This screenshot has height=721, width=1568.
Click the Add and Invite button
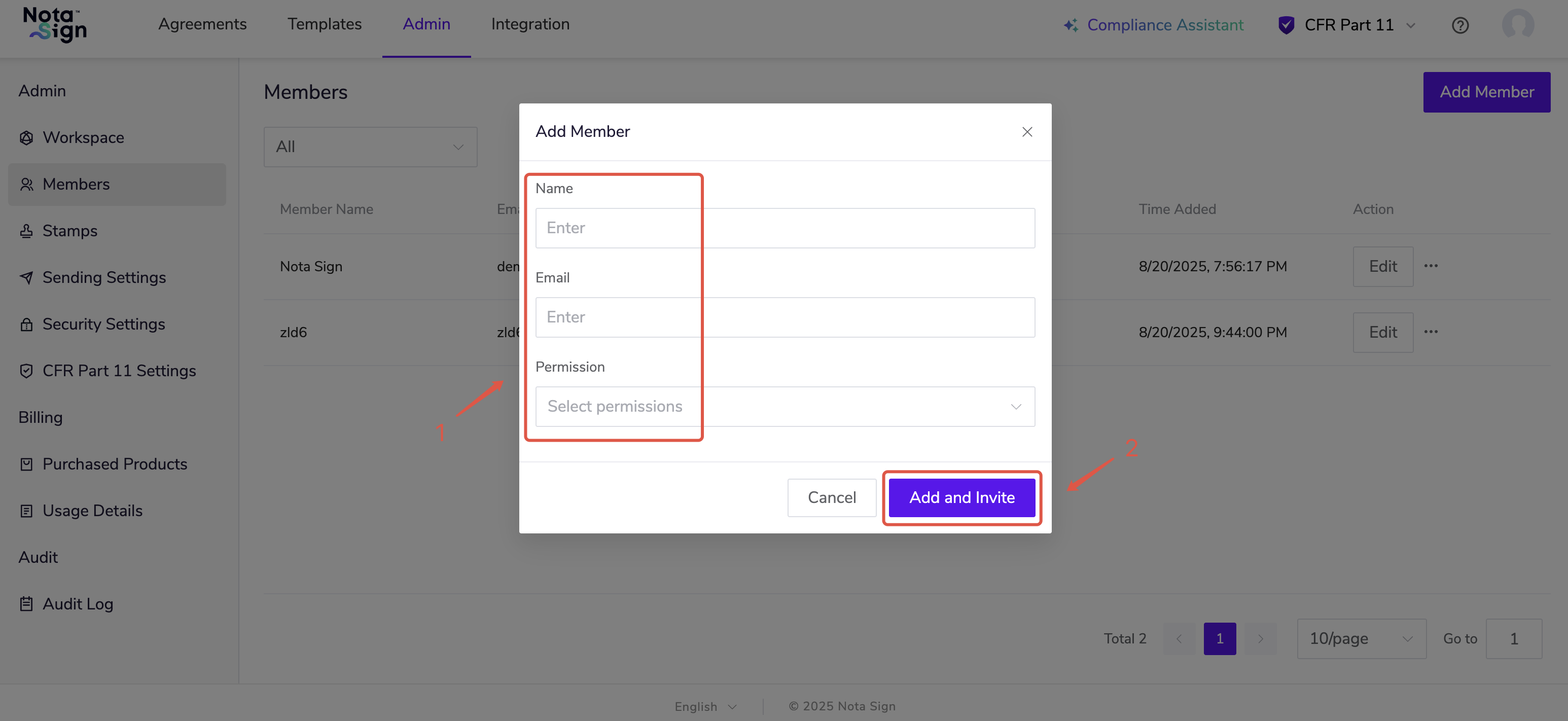tap(961, 497)
